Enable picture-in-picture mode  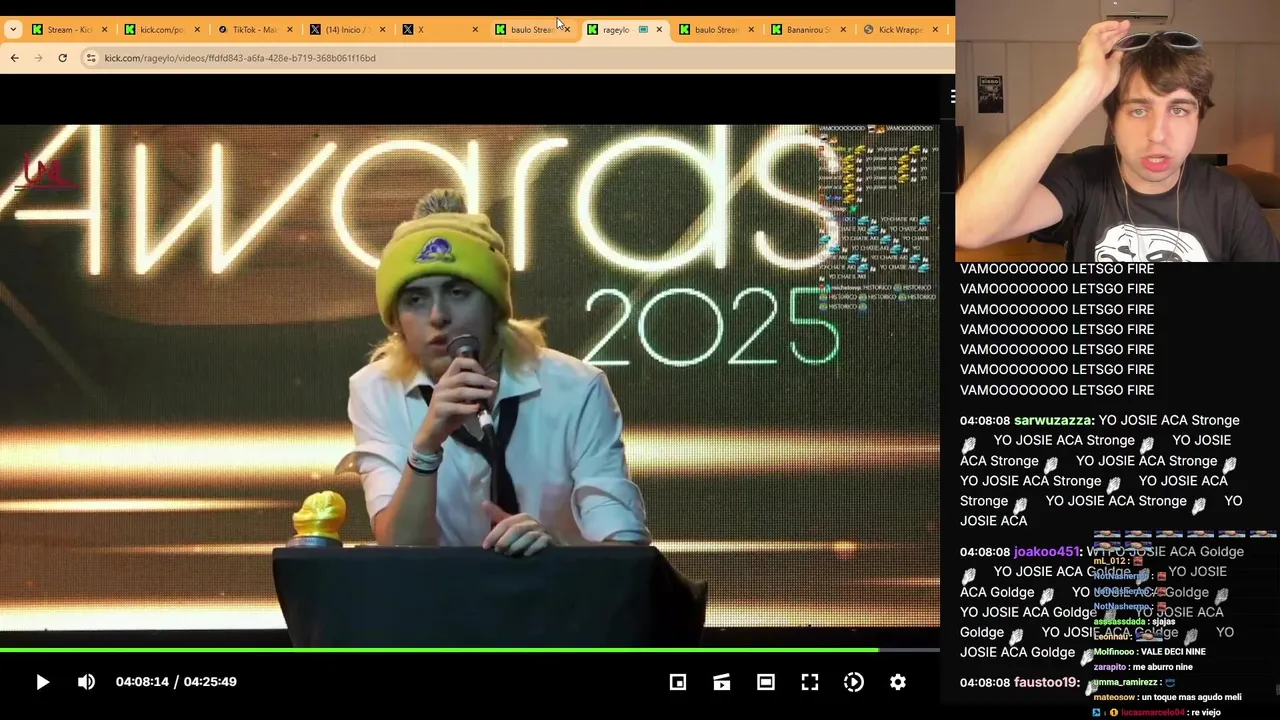coord(678,682)
